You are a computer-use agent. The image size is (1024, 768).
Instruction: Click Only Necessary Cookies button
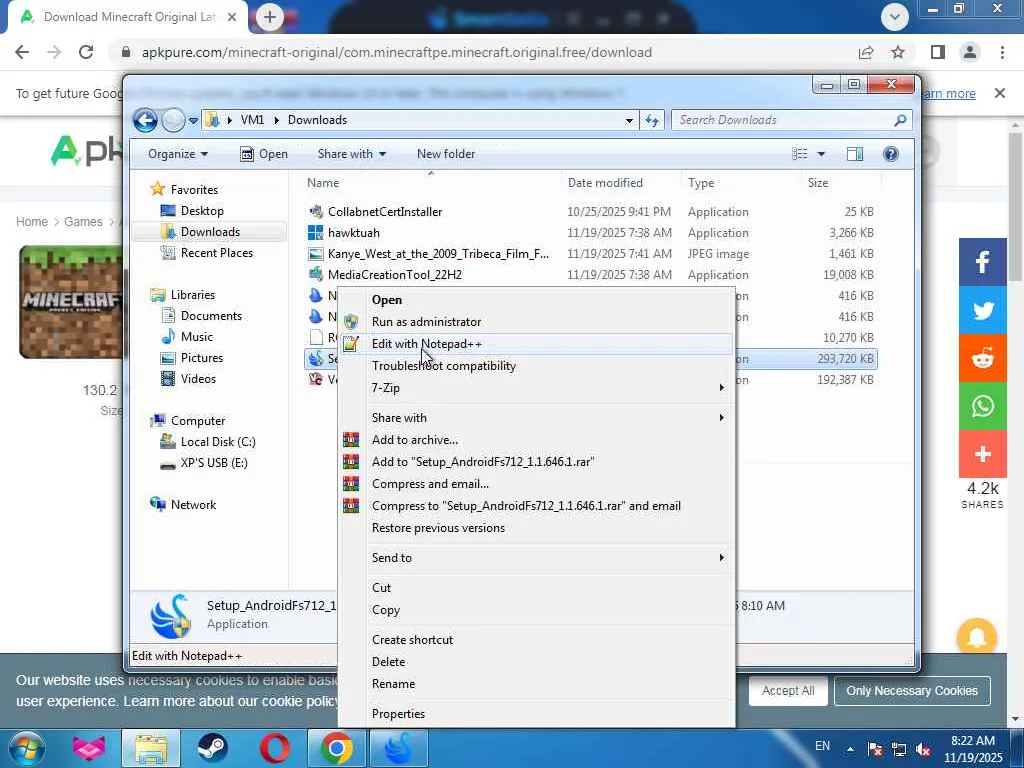(x=912, y=691)
